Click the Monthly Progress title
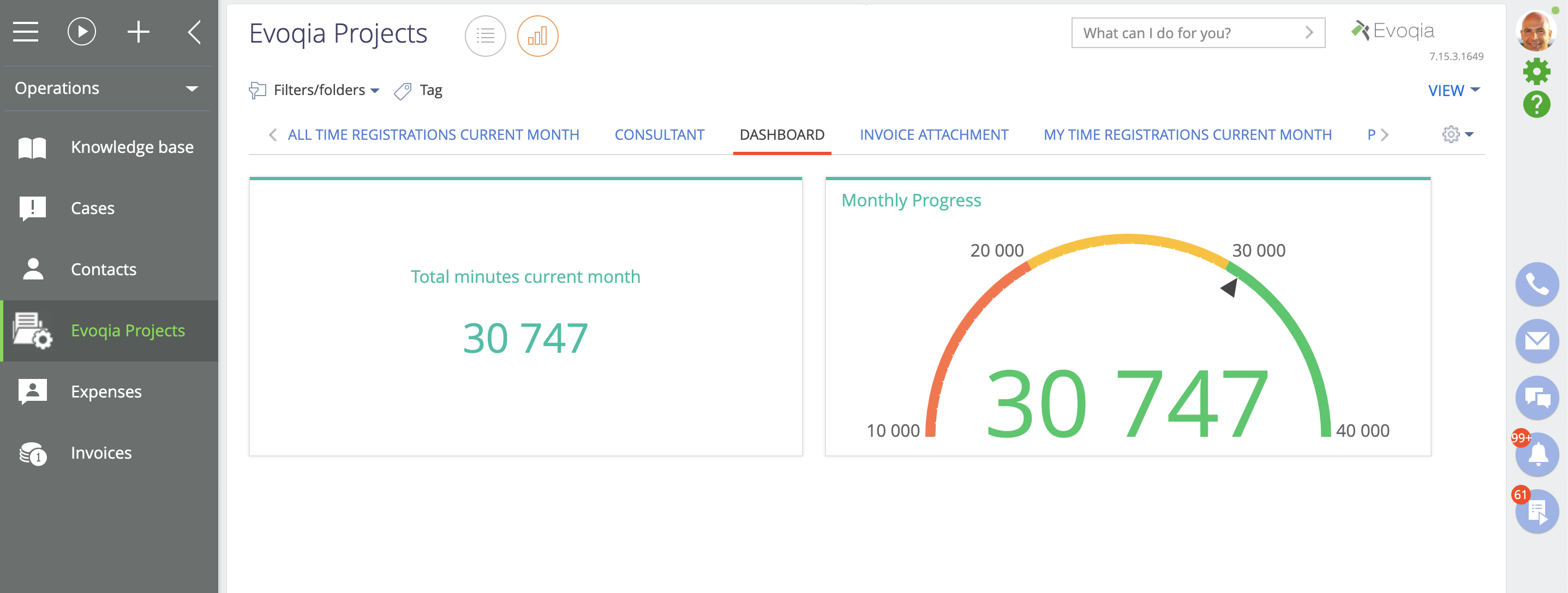The image size is (1568, 593). pos(911,200)
